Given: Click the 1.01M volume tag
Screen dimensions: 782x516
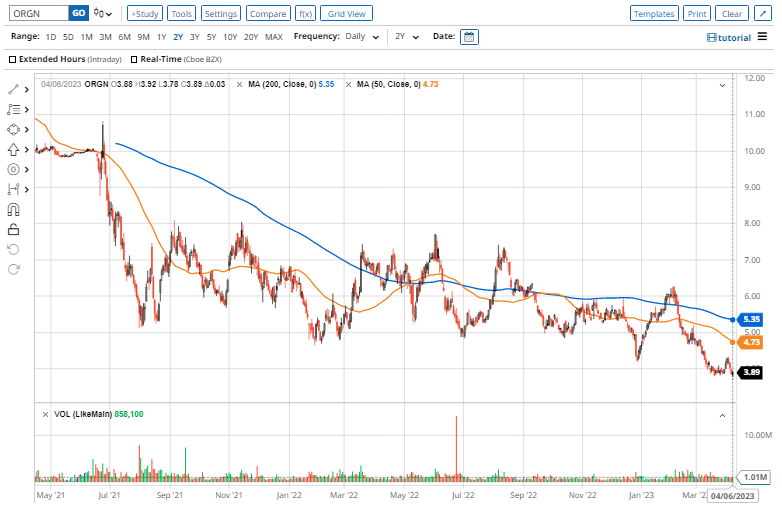Looking at the screenshot, I should coord(755,478).
